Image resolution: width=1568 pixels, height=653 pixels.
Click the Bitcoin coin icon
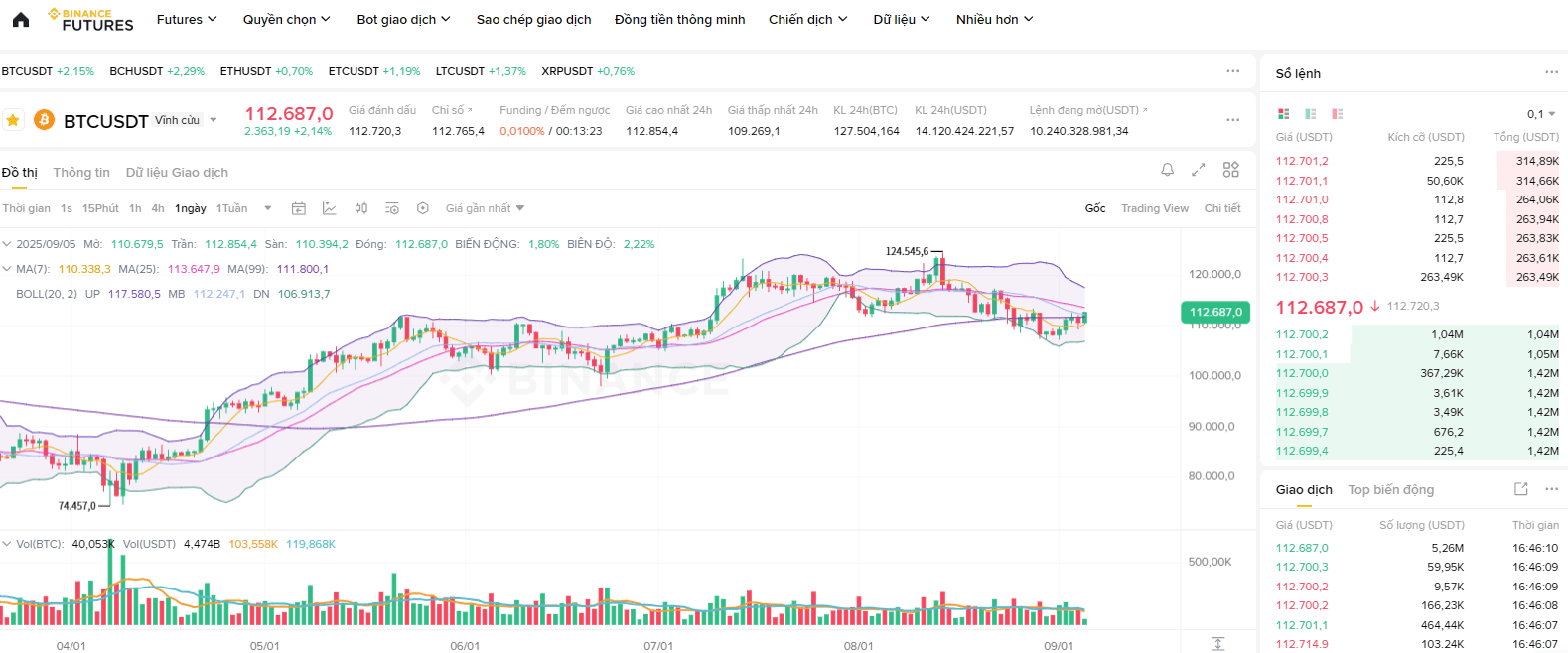pyautogui.click(x=44, y=120)
